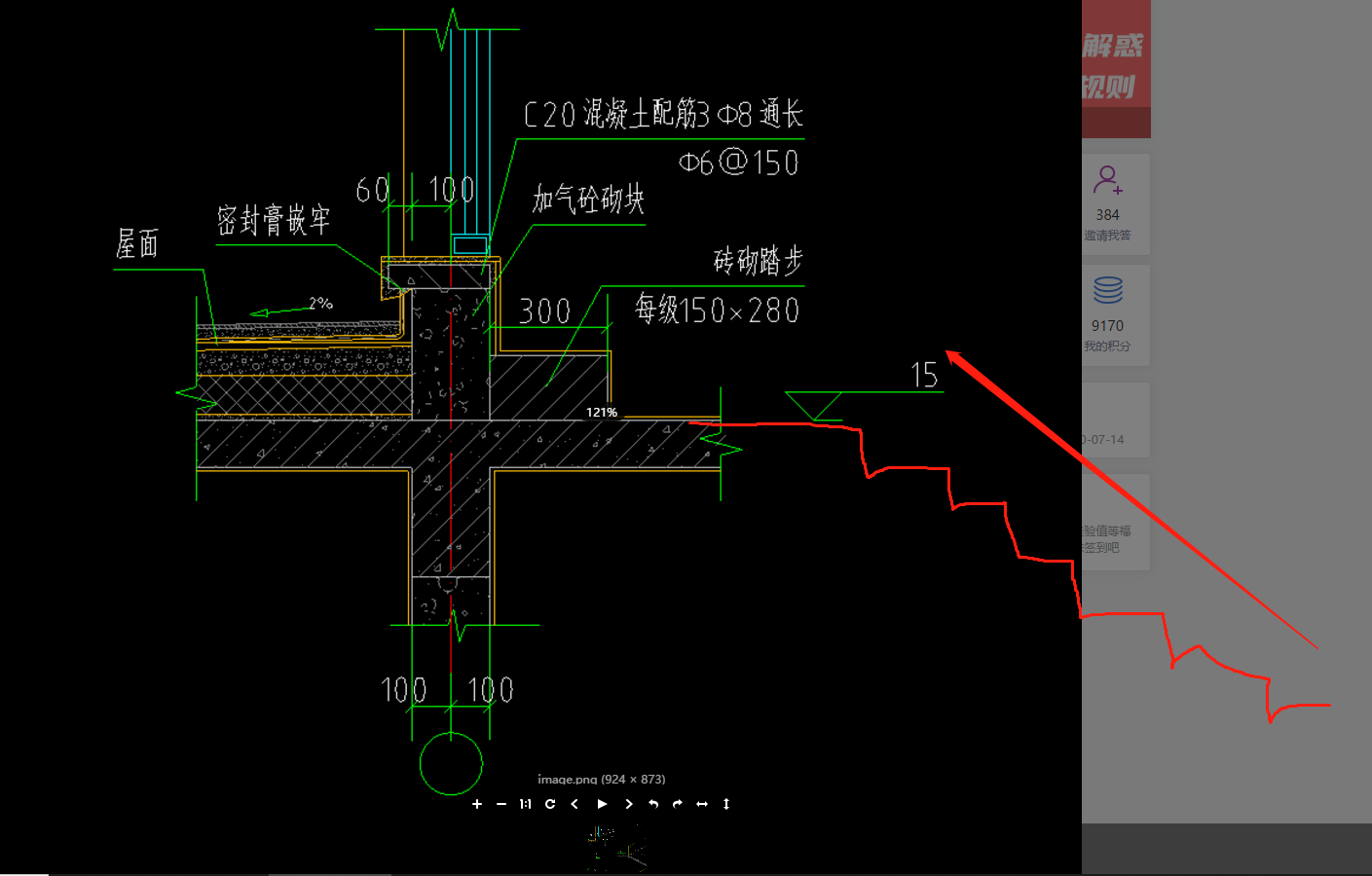The image size is (1372, 876).
Task: Click the points coin stack icon
Action: pyautogui.click(x=1108, y=290)
